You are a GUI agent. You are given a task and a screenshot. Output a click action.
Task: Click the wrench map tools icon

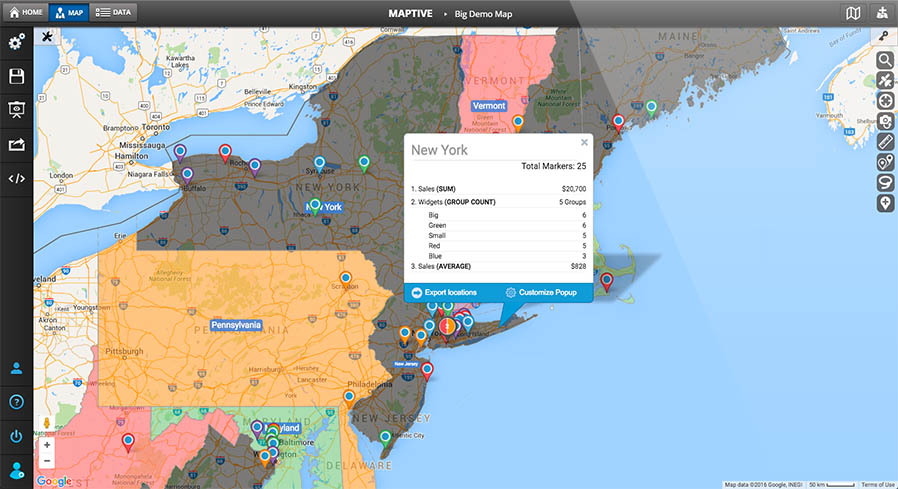(47, 37)
